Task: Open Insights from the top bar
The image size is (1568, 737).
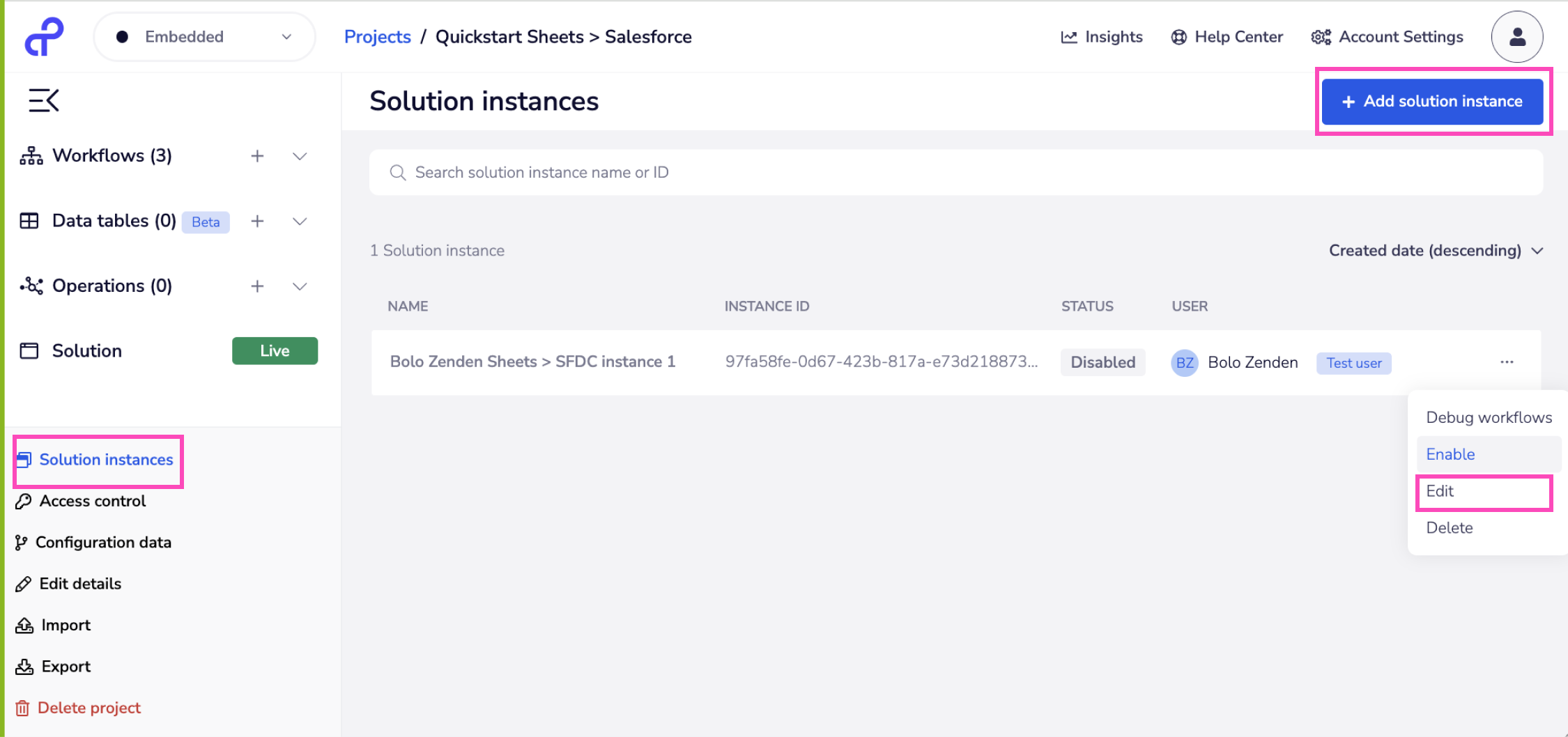Action: click(x=1101, y=36)
